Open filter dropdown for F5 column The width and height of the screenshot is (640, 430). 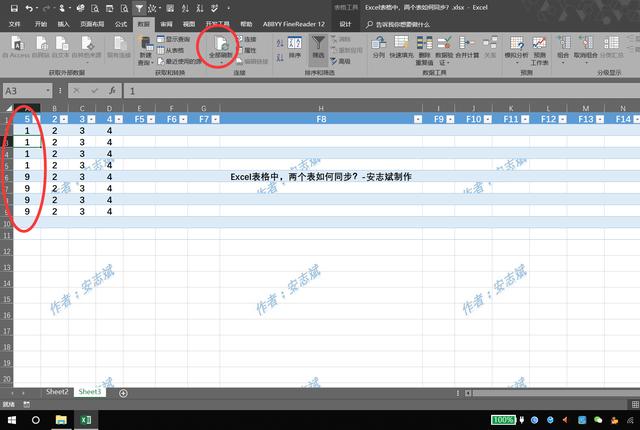pos(151,119)
